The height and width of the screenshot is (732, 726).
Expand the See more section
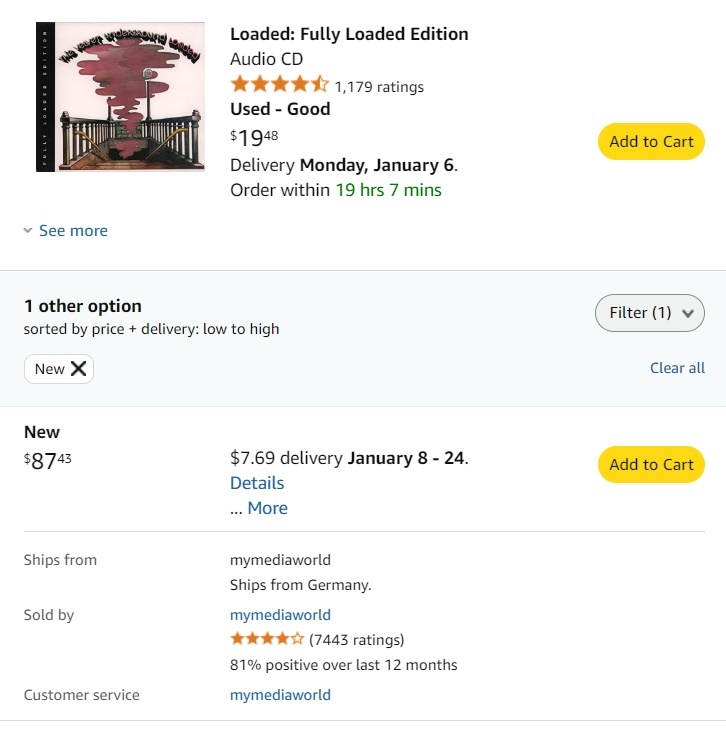[x=72, y=231]
